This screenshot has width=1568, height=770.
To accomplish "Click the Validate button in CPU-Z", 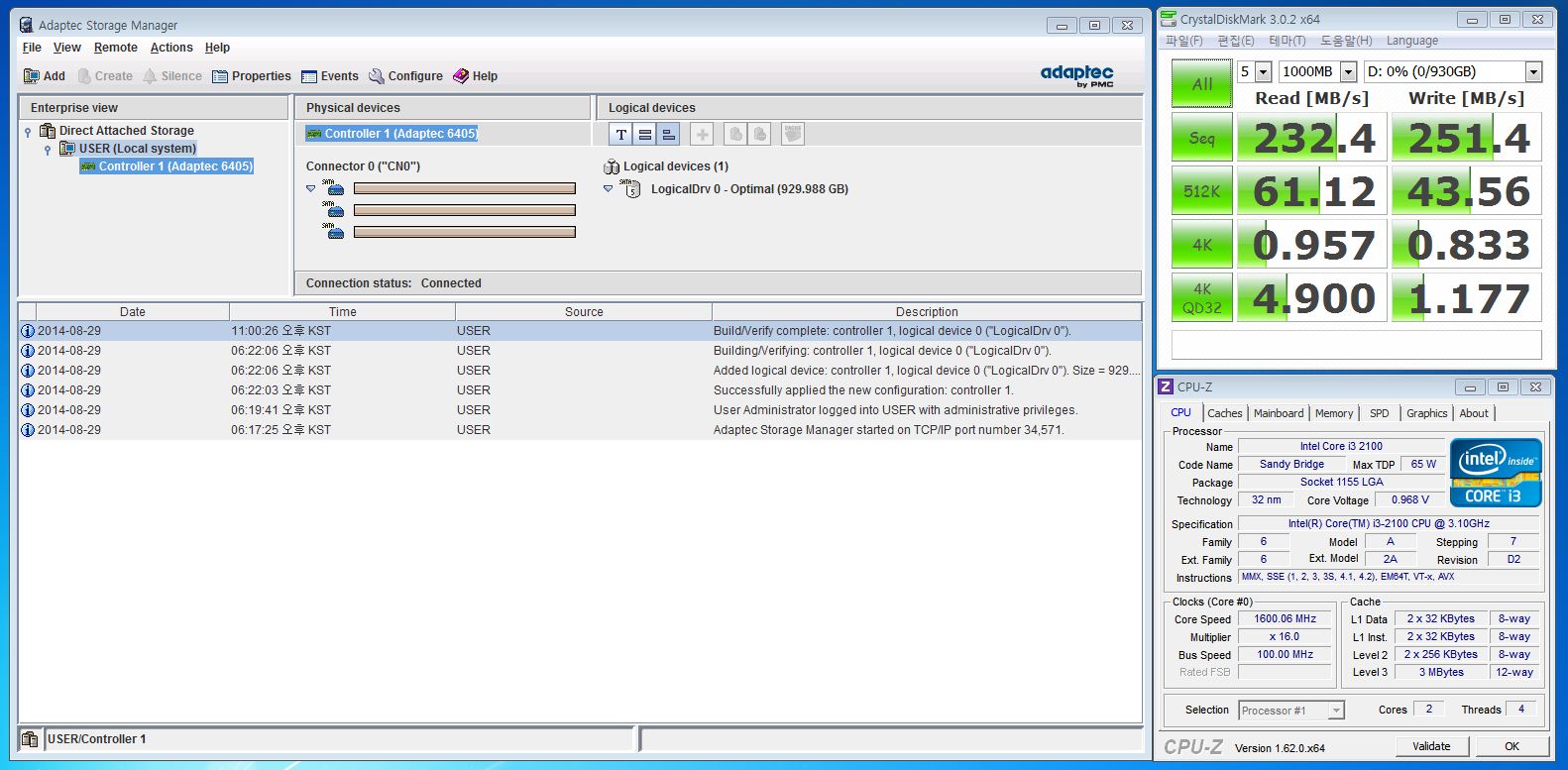I will click(1431, 746).
